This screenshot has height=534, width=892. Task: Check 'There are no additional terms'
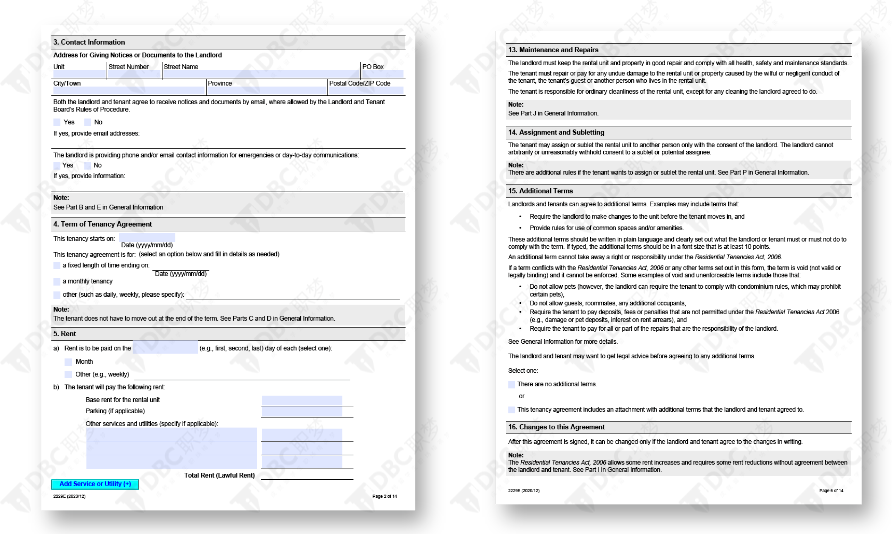[511, 384]
